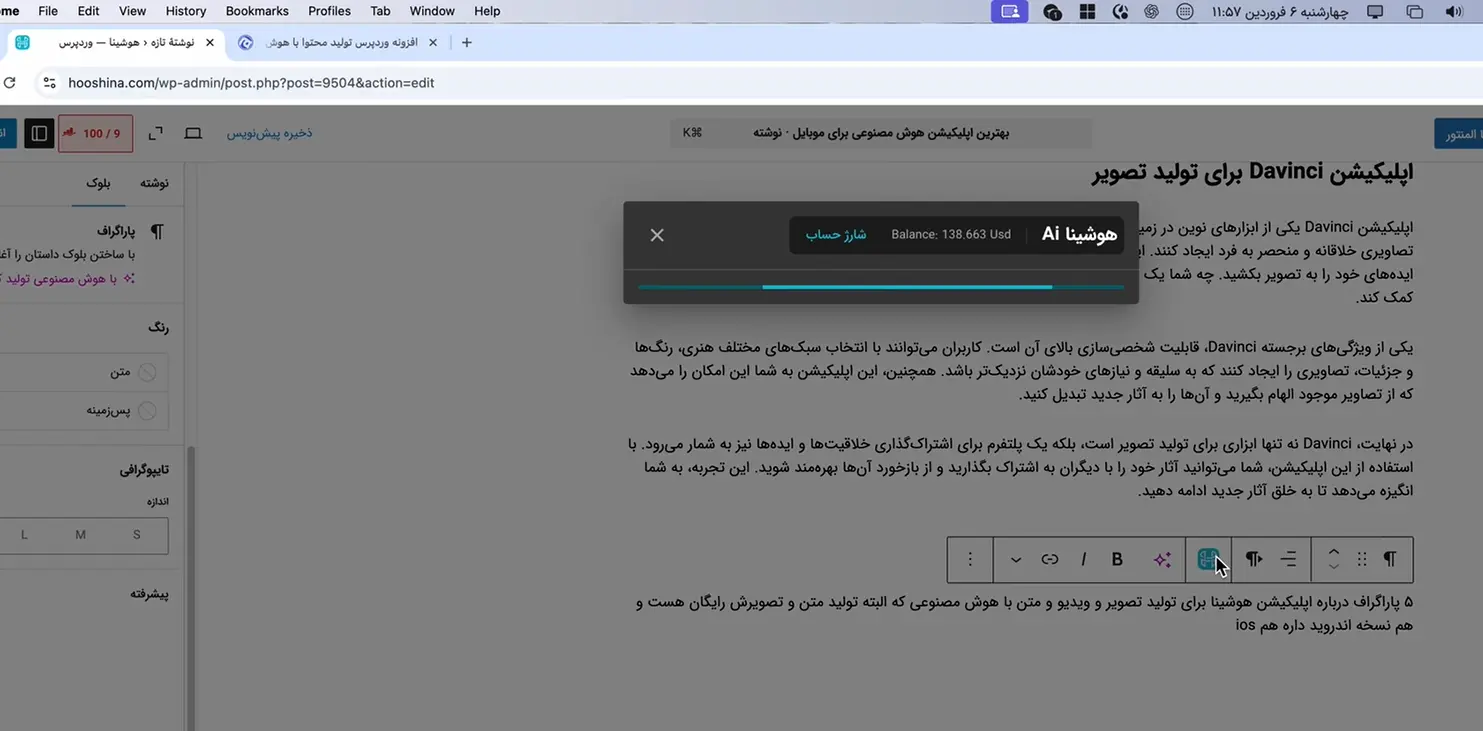The width and height of the screenshot is (1483, 731).
Task: Click رنگ color section heading
Action: (158, 328)
